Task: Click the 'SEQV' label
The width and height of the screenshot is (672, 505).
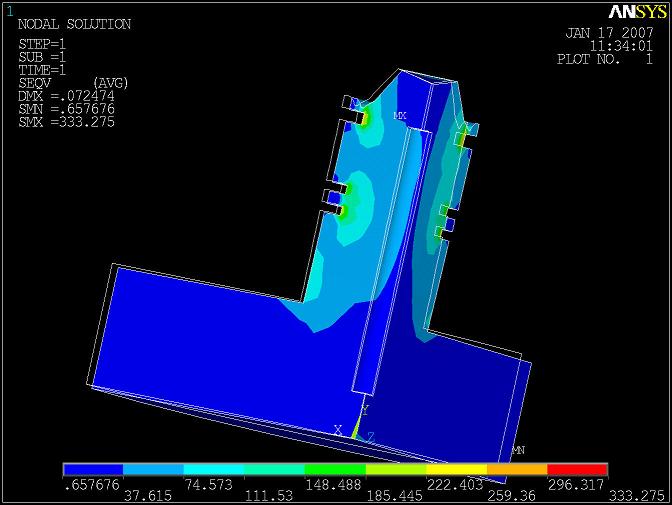Action: (x=34, y=83)
